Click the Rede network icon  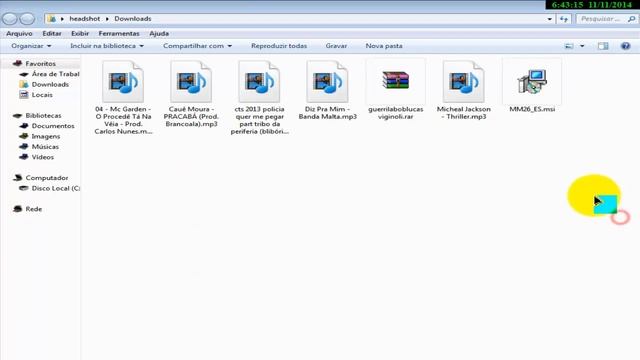coord(18,209)
